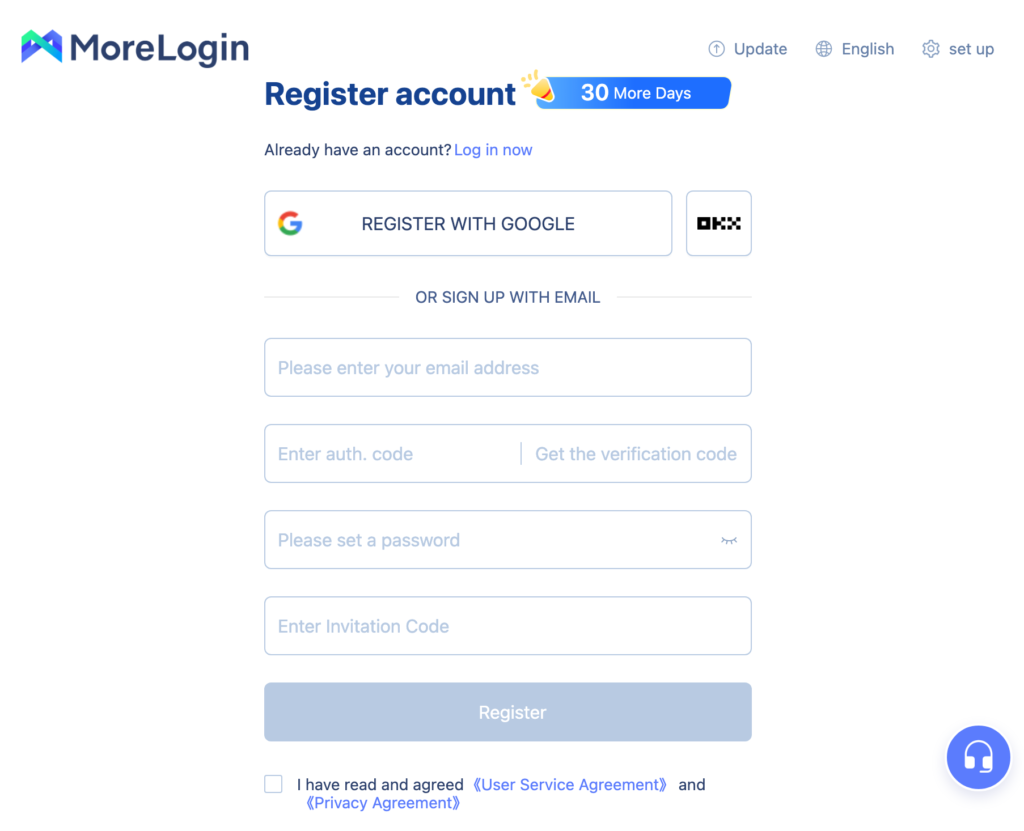Open the User Service Agreement link
Viewport: 1024px width, 831px height.
click(569, 784)
